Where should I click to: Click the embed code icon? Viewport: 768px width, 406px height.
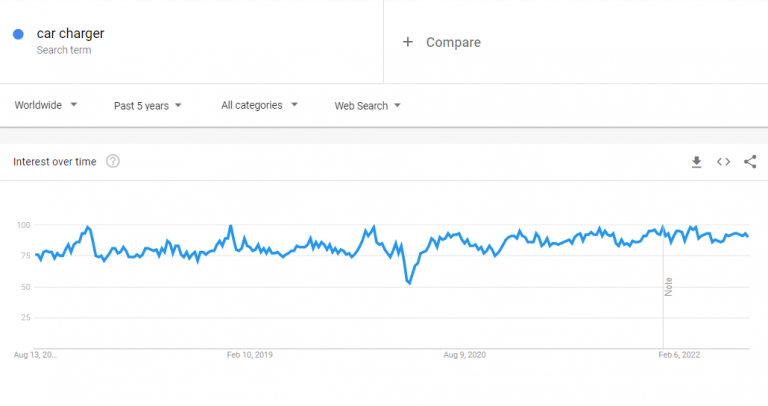tap(723, 162)
